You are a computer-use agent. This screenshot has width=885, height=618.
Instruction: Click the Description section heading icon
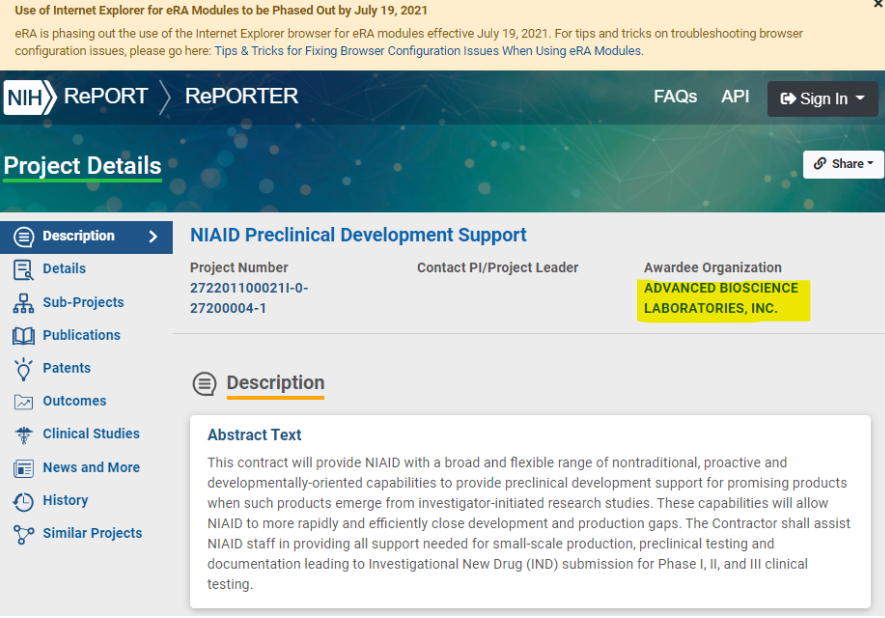pos(204,384)
